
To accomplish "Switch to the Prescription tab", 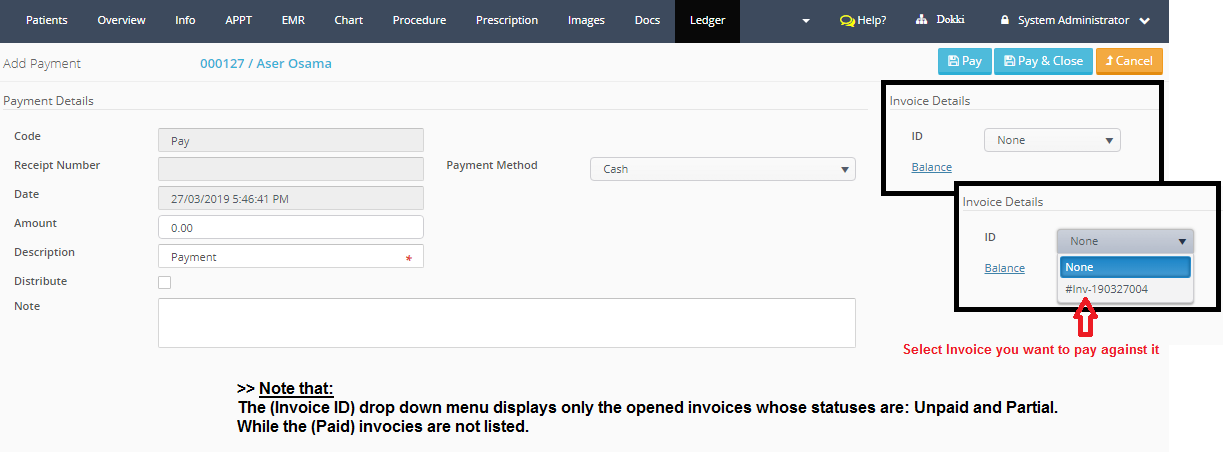I will [x=506, y=21].
